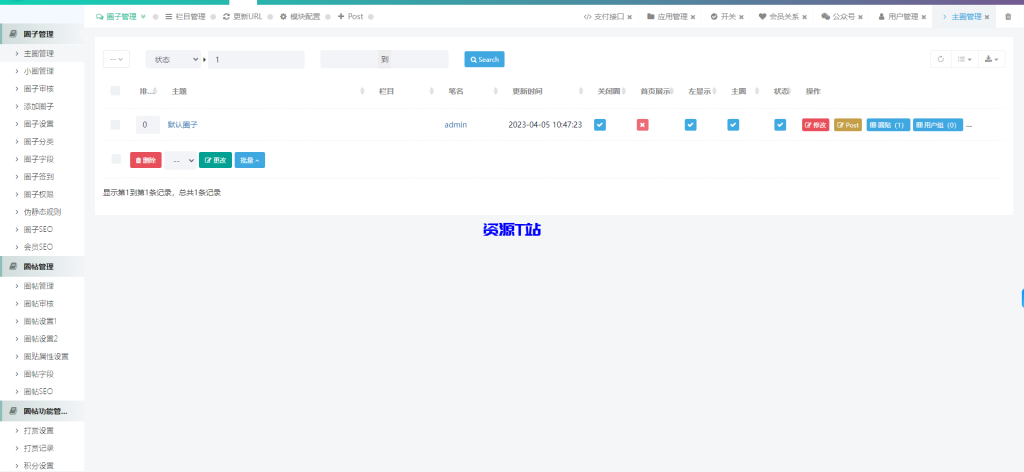Sort by the 主题 column sort arrows
This screenshot has height=472, width=1024.
pos(362,91)
